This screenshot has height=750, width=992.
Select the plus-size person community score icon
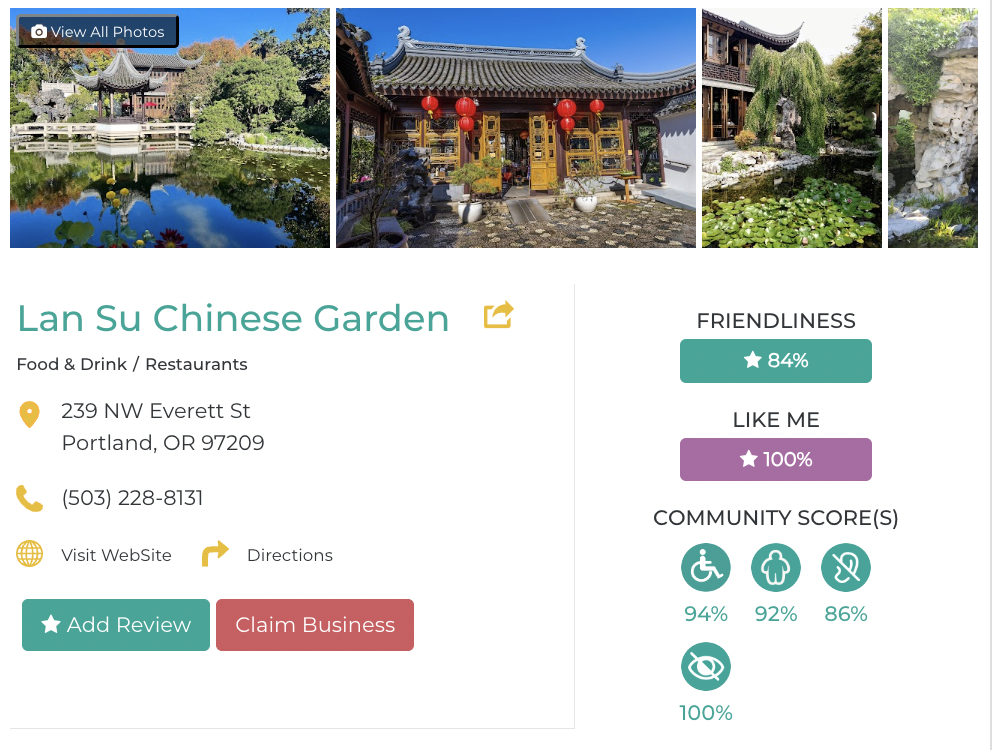point(776,567)
